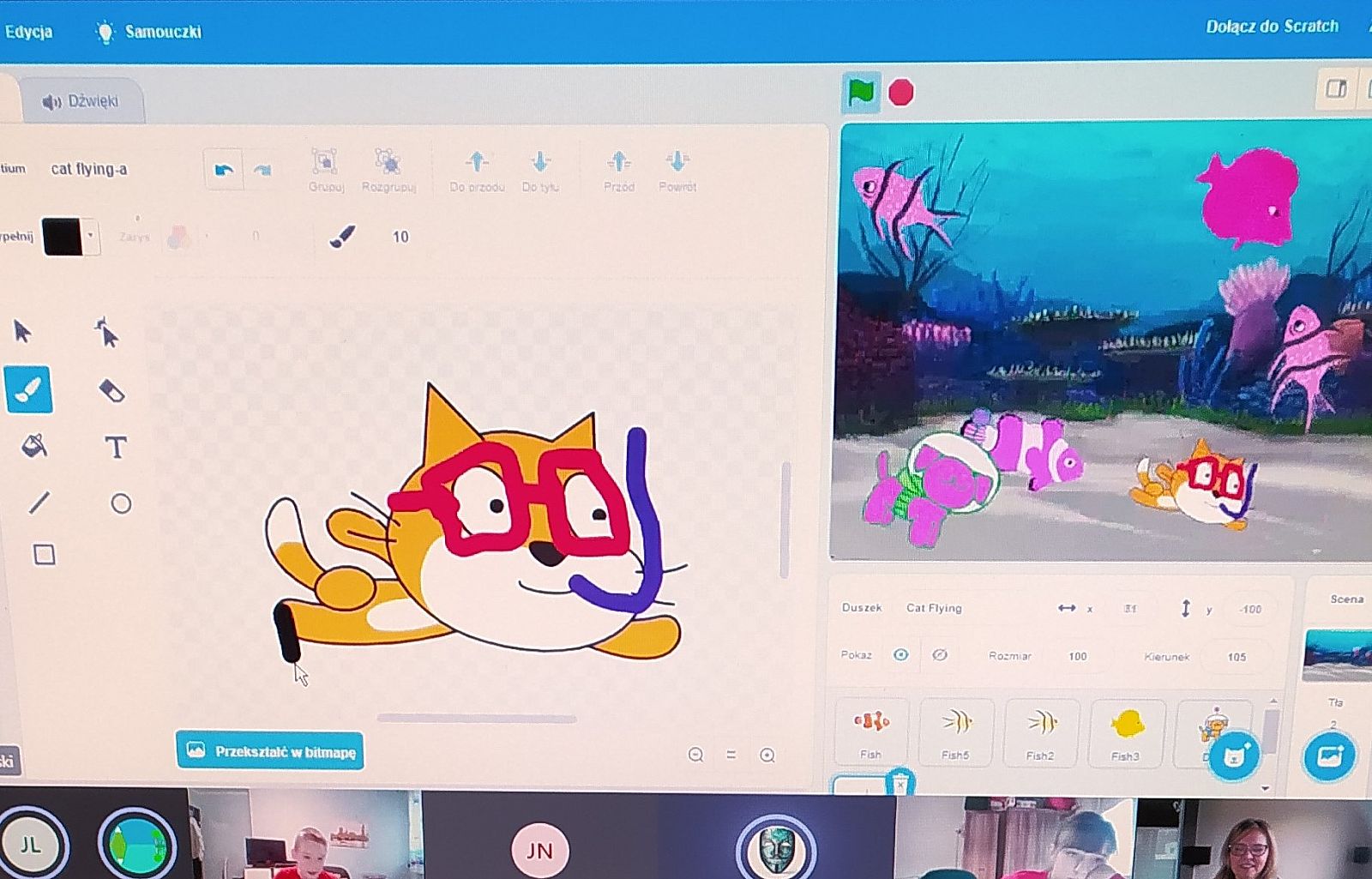Open Samouczki tutorials
Screen dimensions: 1372x879
click(149, 32)
